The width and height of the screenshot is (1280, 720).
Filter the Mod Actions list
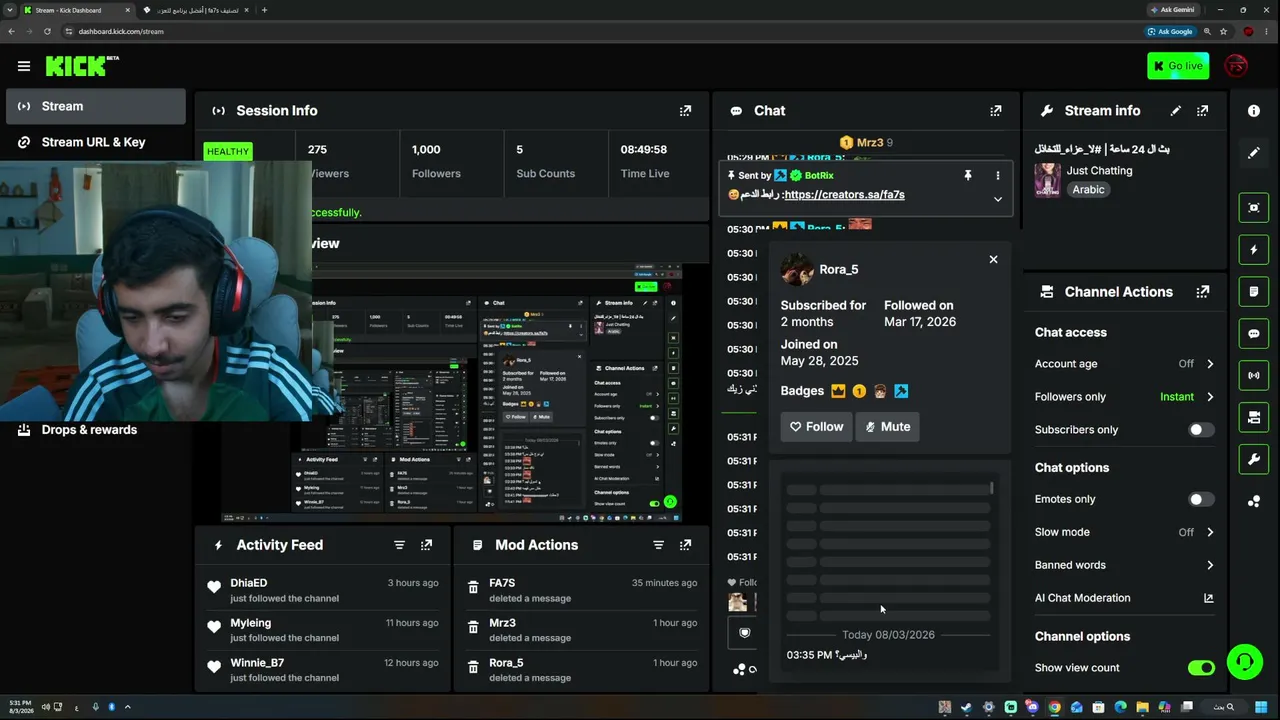pos(658,545)
